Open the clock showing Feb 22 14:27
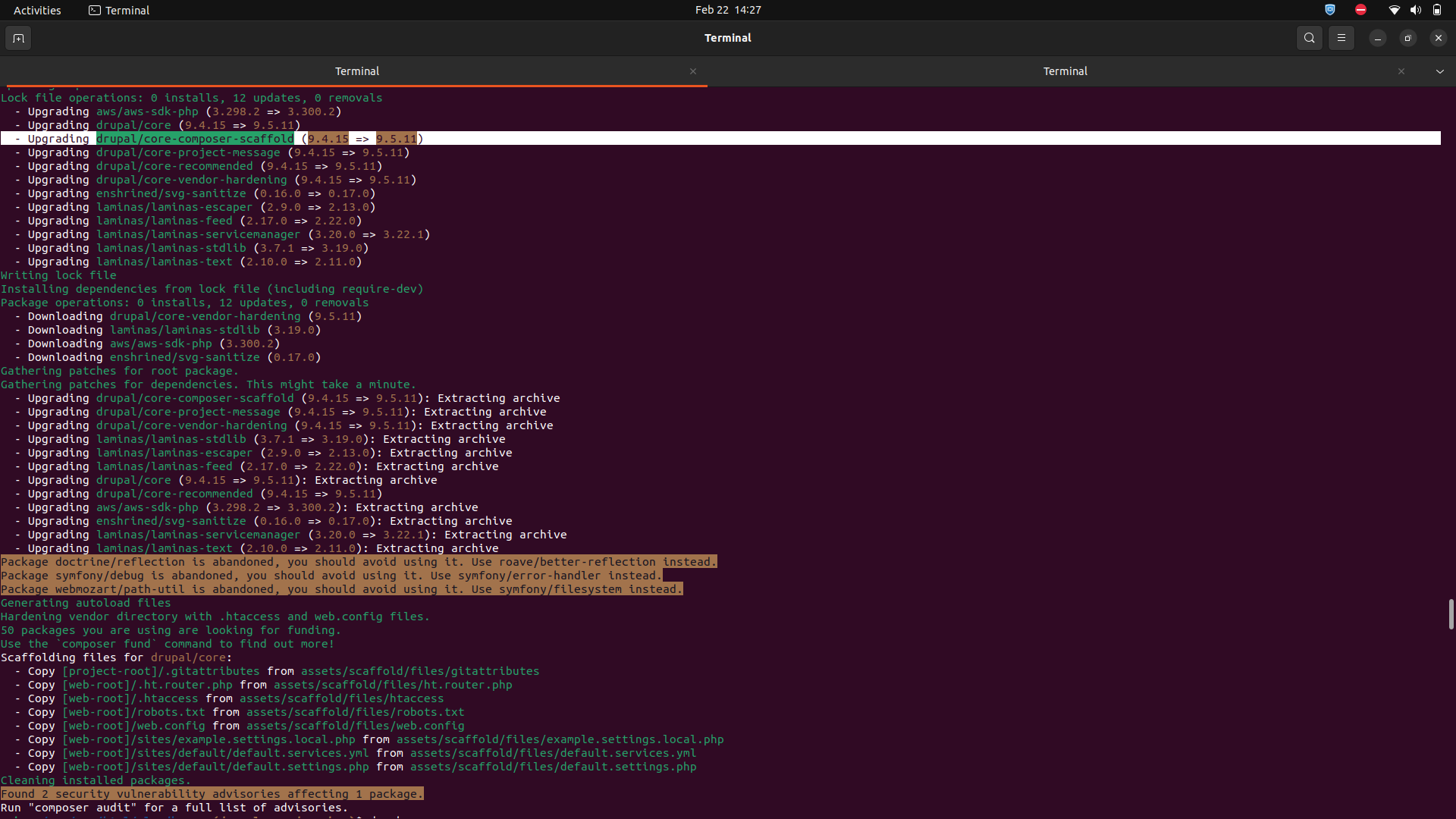Image resolution: width=1456 pixels, height=819 pixels. (x=728, y=10)
